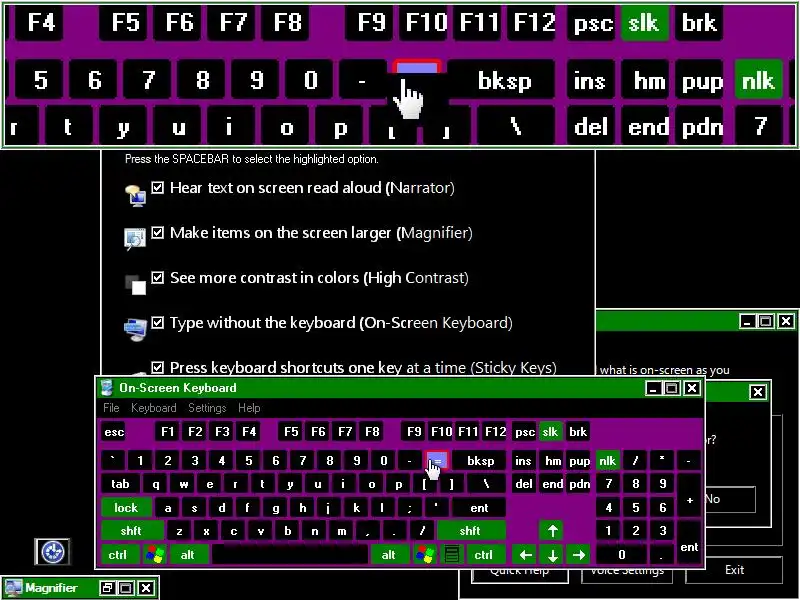
Task: Click the z key on On-Screen Keyboard
Action: coord(180,531)
